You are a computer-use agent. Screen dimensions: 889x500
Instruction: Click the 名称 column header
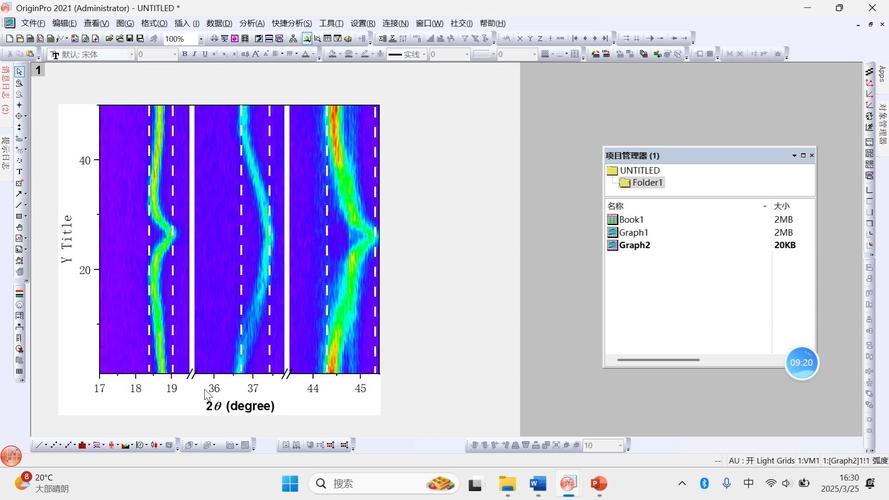[x=616, y=206]
